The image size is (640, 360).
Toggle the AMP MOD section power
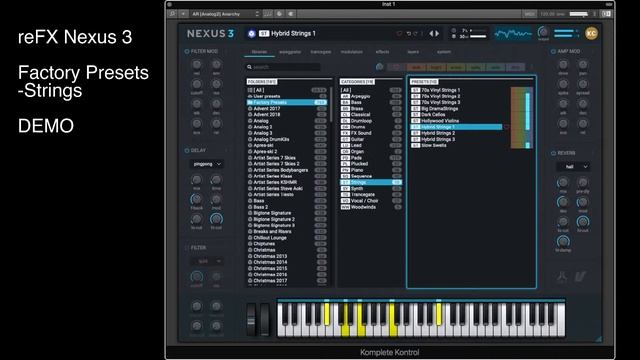click(553, 51)
